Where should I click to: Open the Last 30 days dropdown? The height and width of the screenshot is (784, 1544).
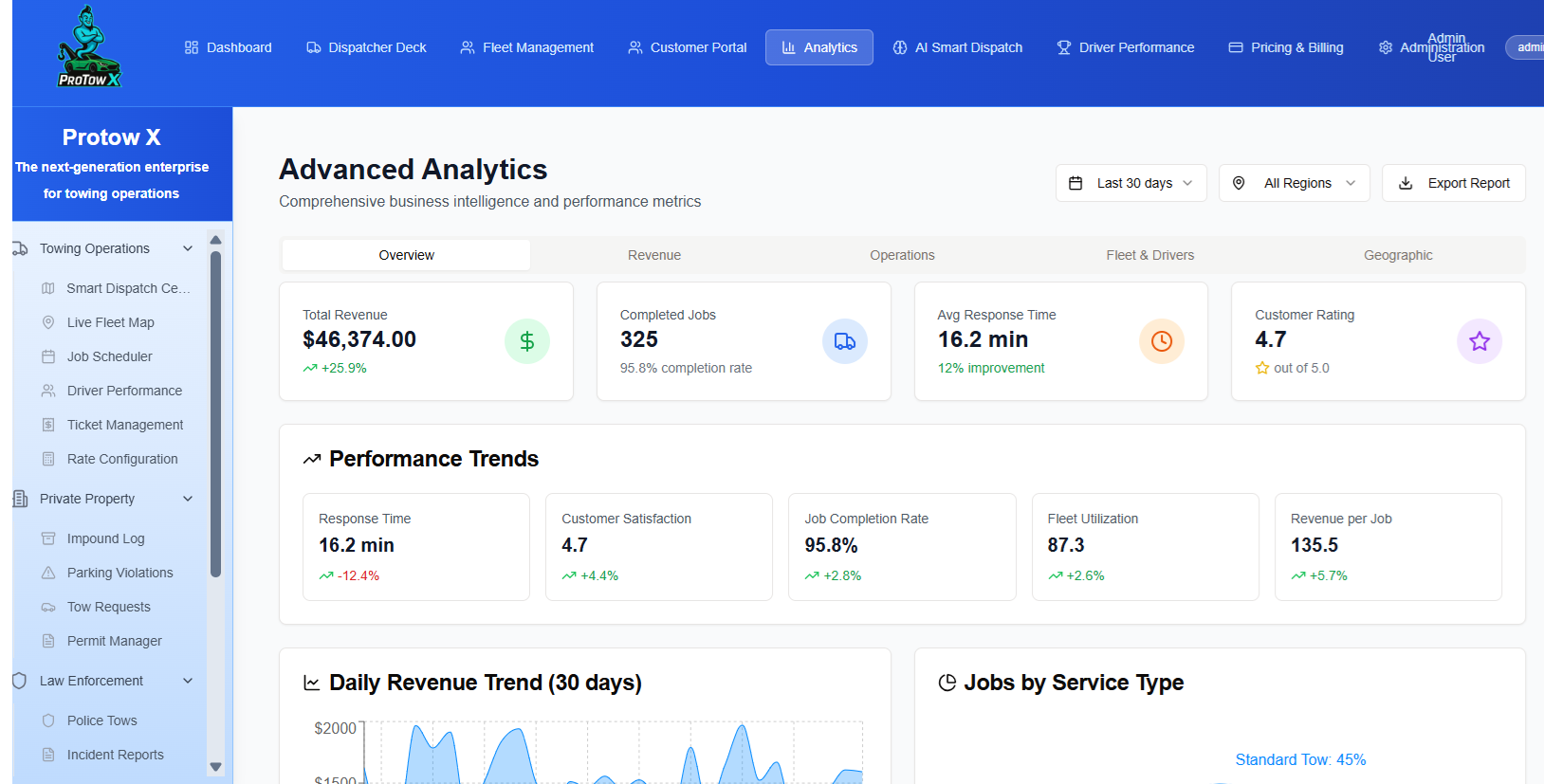click(x=1130, y=183)
